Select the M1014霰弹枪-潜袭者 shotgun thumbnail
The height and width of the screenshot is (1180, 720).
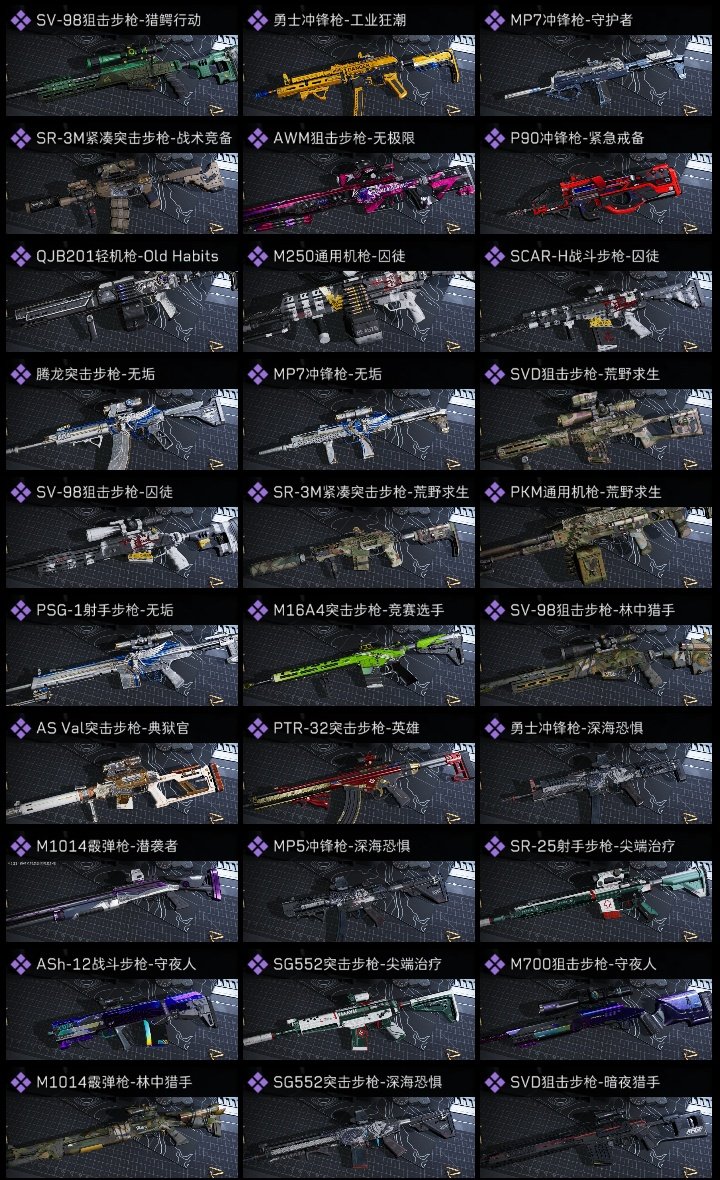122,902
